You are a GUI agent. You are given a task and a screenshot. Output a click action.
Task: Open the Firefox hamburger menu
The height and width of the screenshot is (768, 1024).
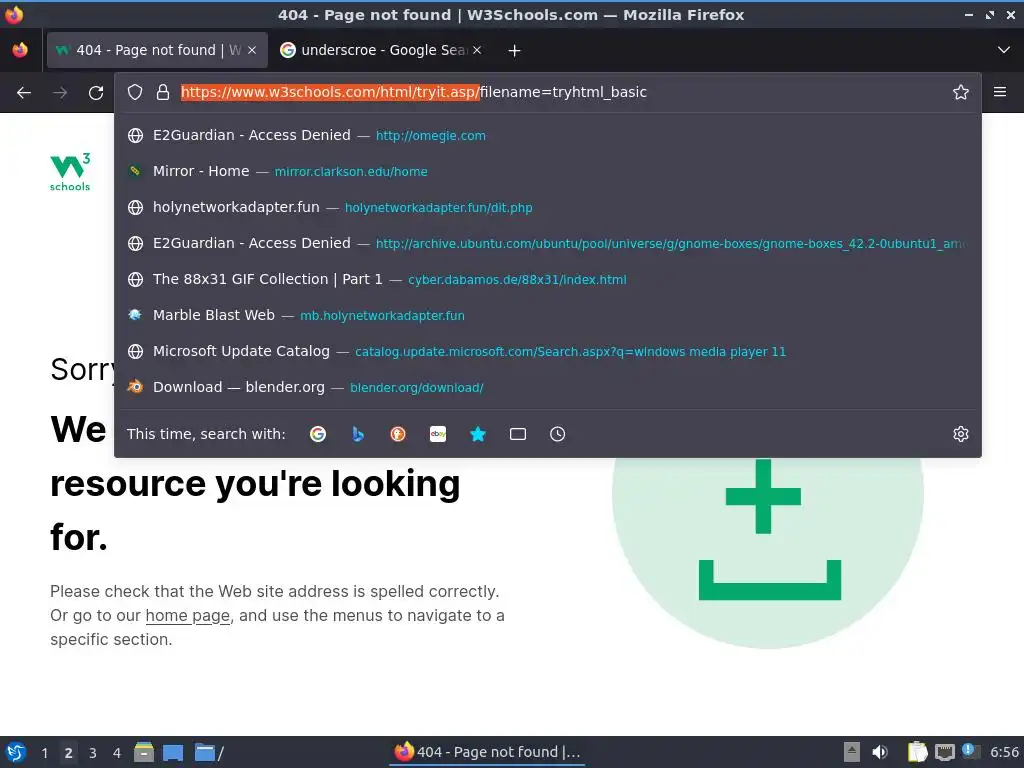1000,92
